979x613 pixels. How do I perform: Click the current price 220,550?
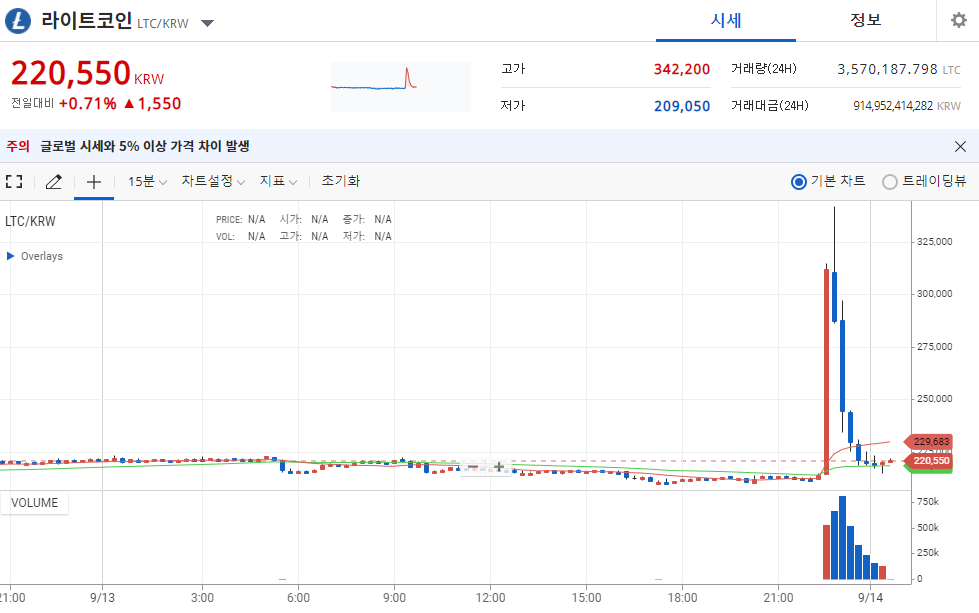(71, 73)
